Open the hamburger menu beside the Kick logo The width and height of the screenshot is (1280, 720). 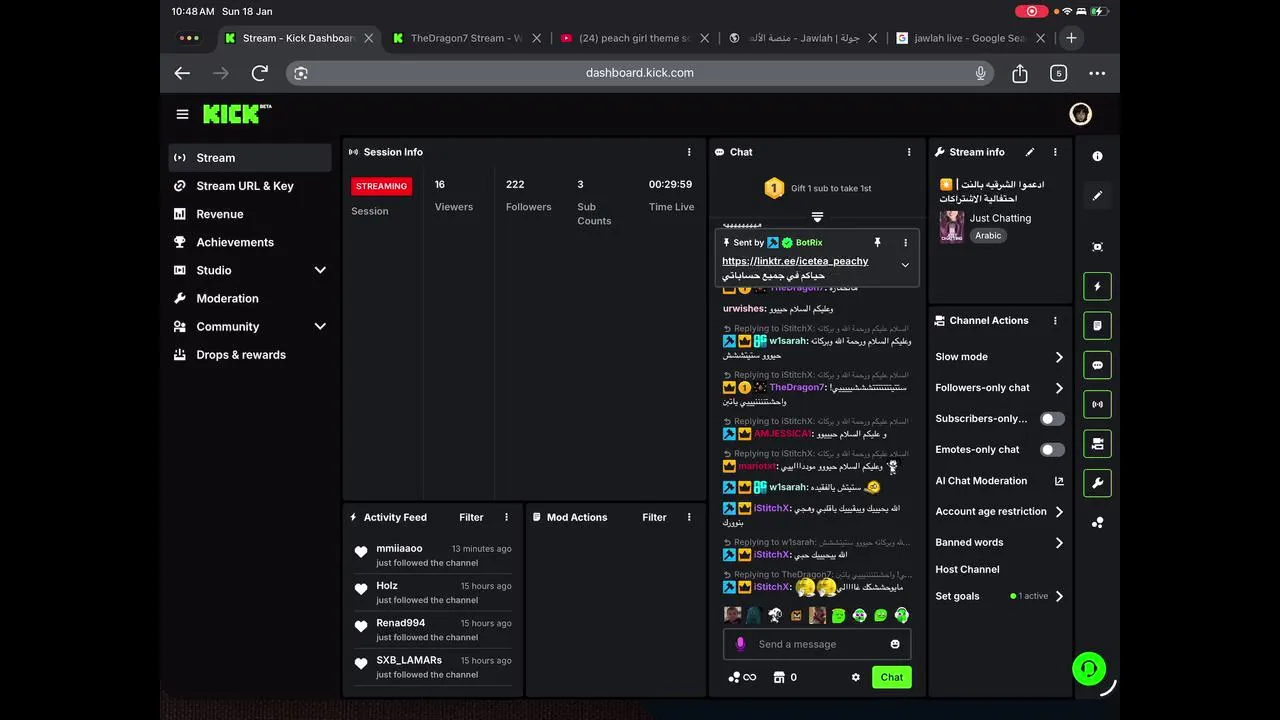182,114
